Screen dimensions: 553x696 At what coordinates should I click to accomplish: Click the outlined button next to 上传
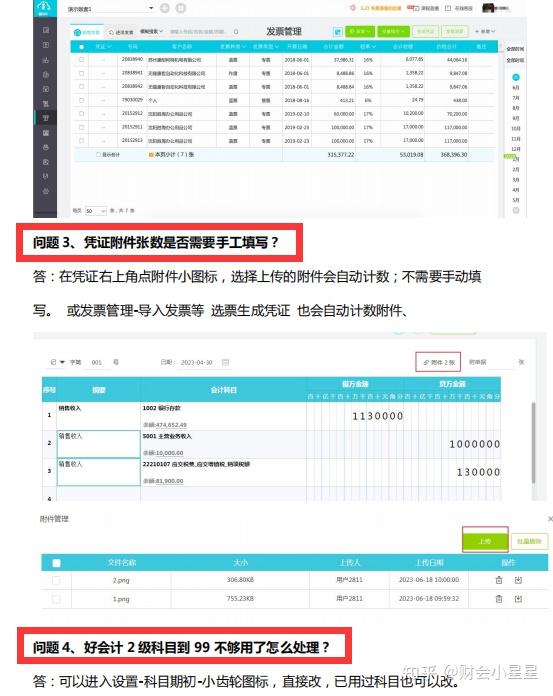(529, 541)
